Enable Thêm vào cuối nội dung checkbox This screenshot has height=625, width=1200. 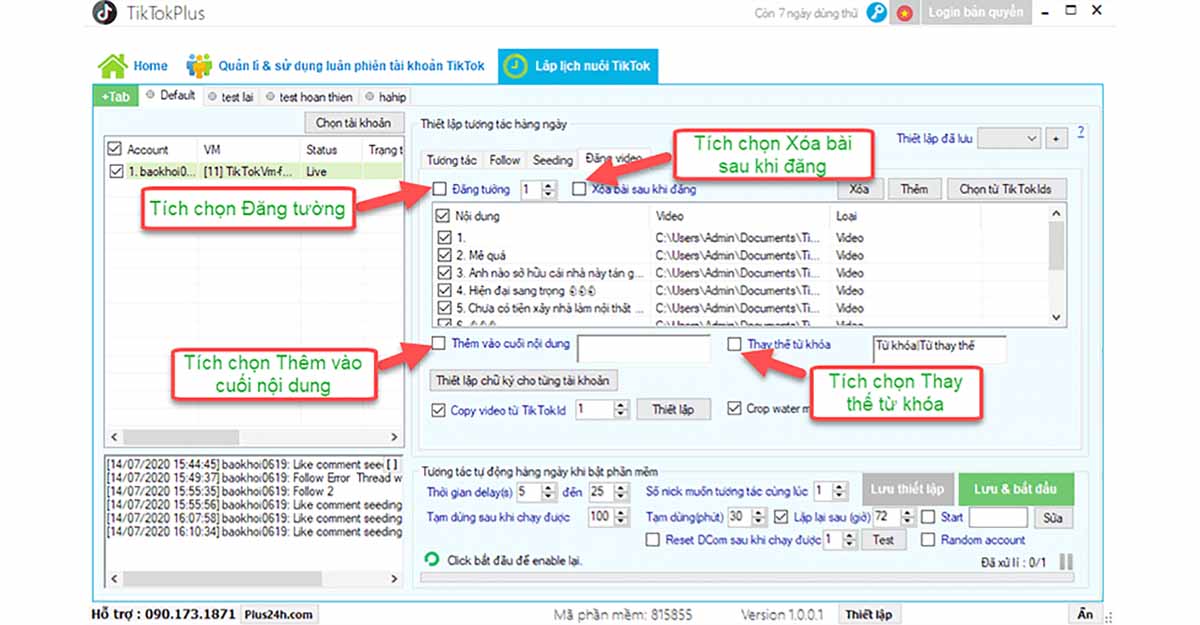tap(439, 344)
